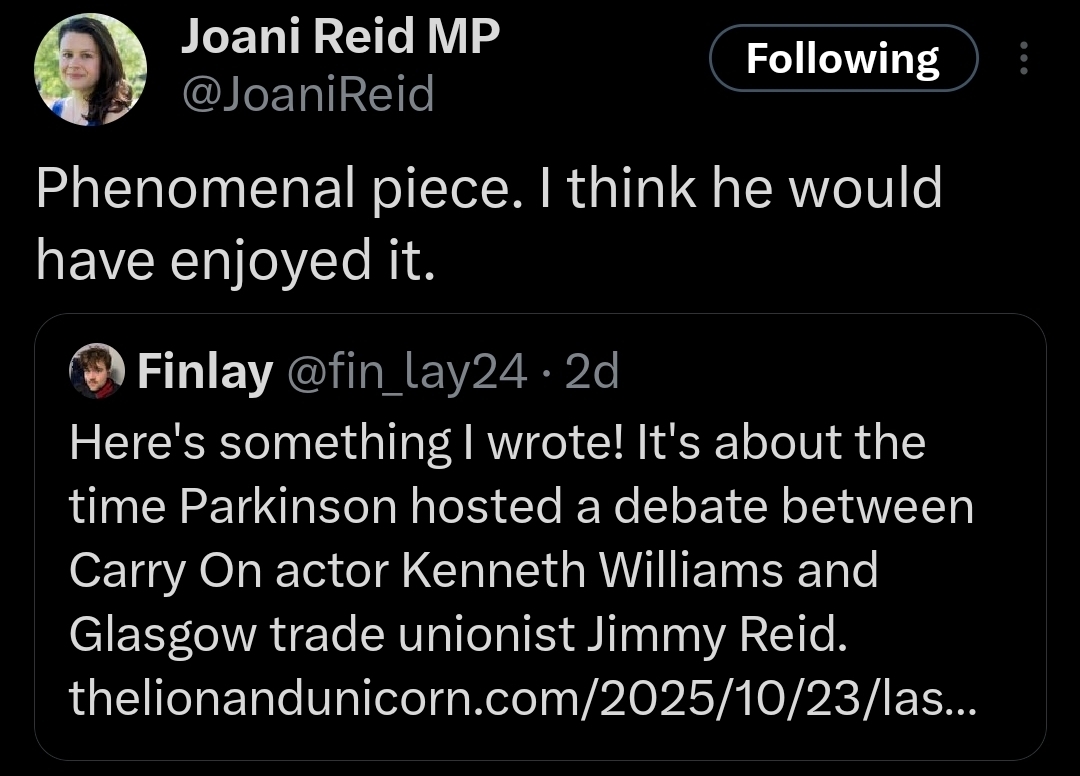Click the 2d timestamp on quoted post
1080x776 pixels.
tap(592, 373)
